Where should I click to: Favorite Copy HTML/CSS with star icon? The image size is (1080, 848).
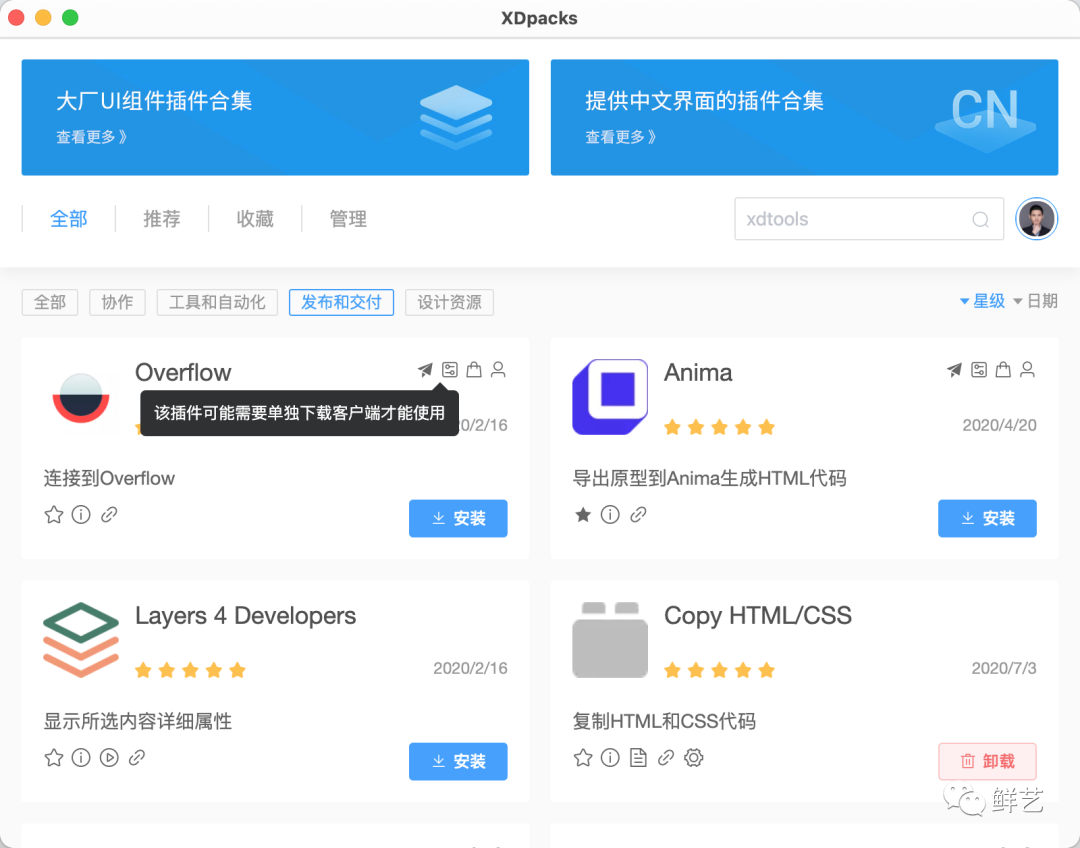point(583,758)
